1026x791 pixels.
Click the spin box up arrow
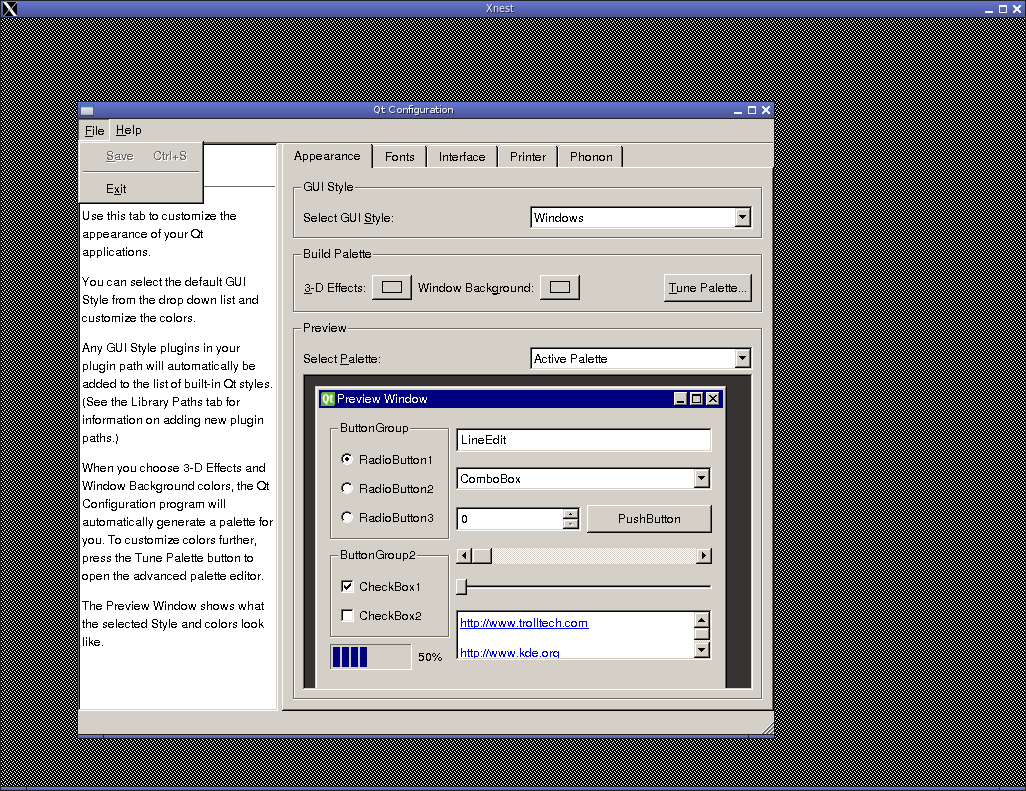(571, 514)
